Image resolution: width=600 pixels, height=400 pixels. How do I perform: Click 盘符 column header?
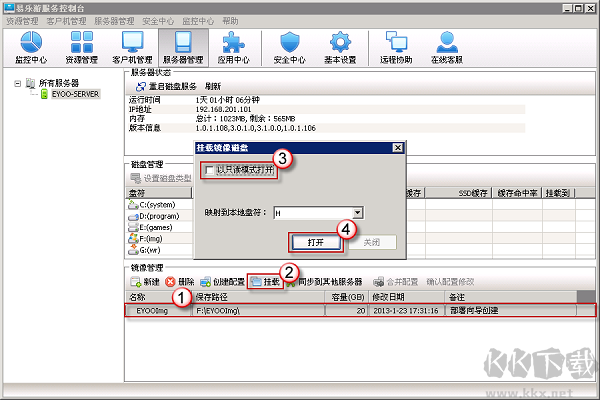click(159, 193)
